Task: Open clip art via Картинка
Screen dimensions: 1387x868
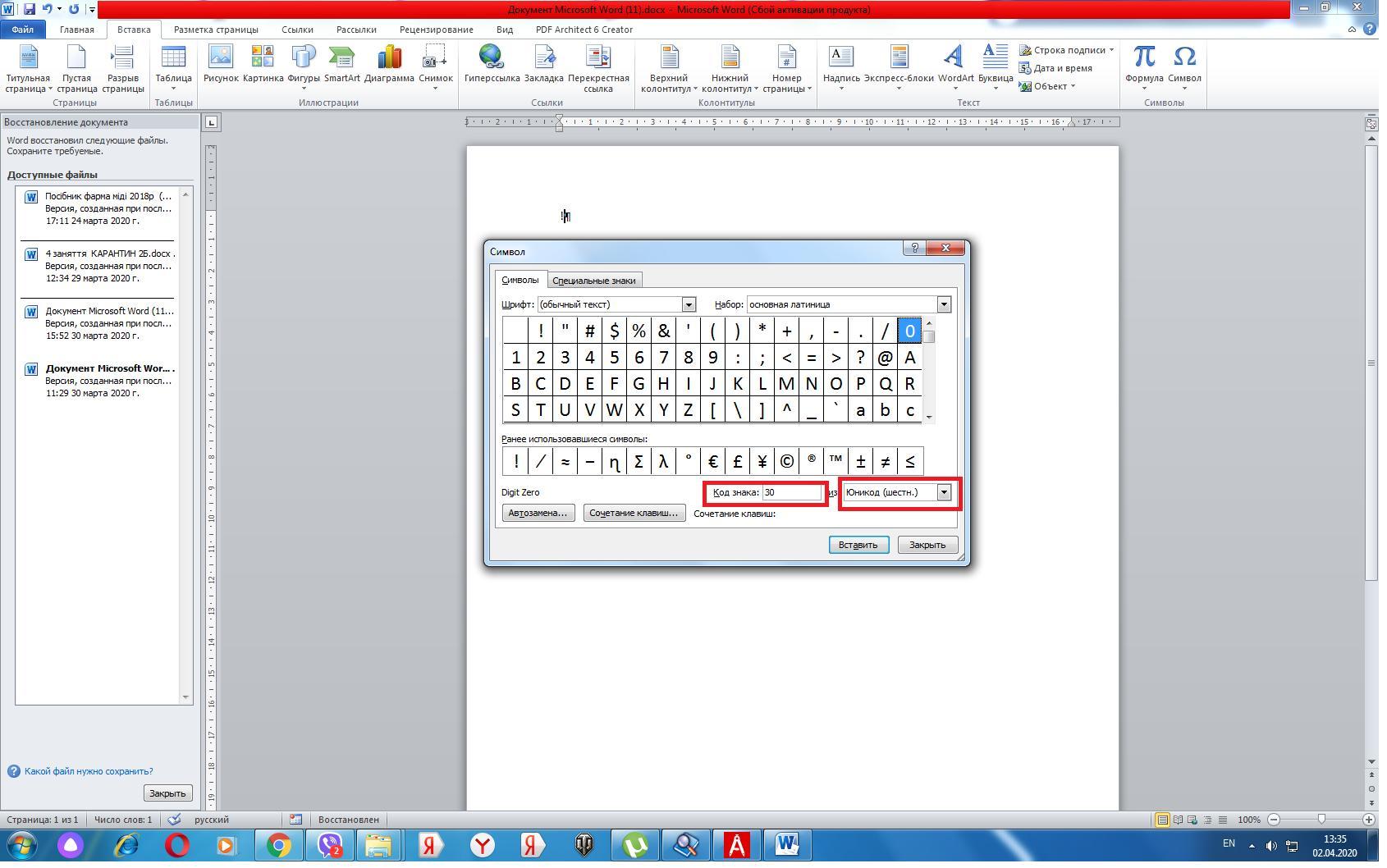Action: click(x=263, y=66)
